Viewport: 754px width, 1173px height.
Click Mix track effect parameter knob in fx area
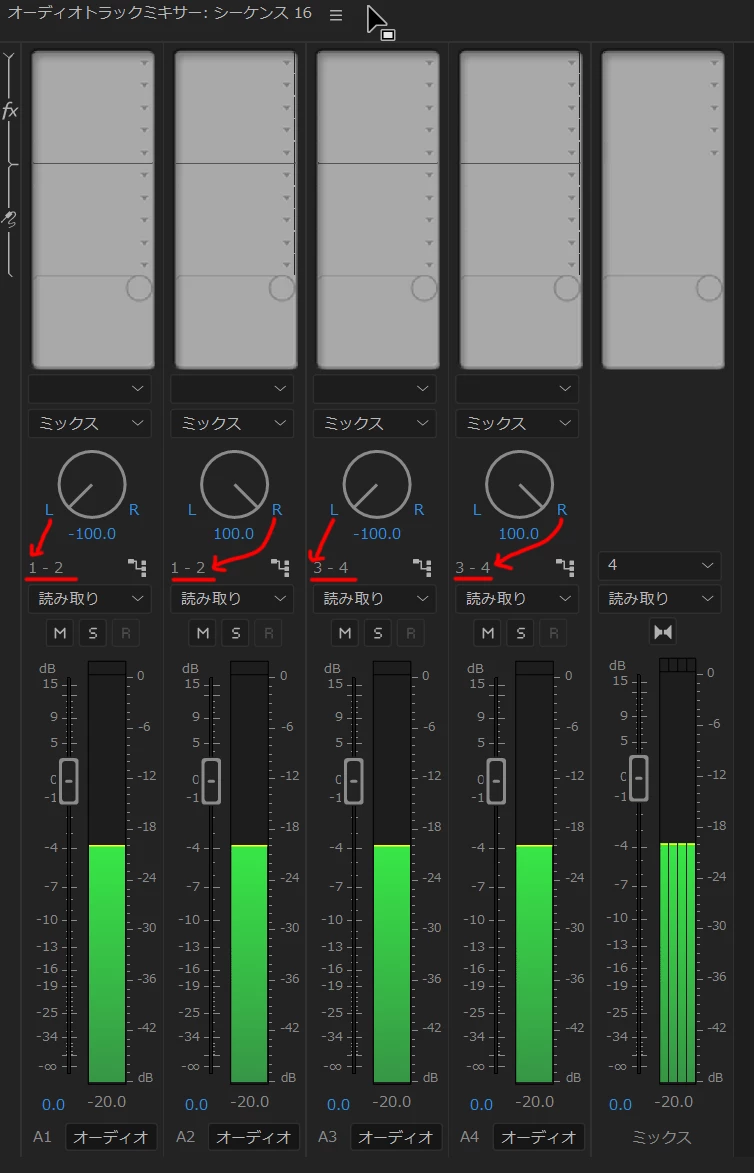click(x=709, y=288)
